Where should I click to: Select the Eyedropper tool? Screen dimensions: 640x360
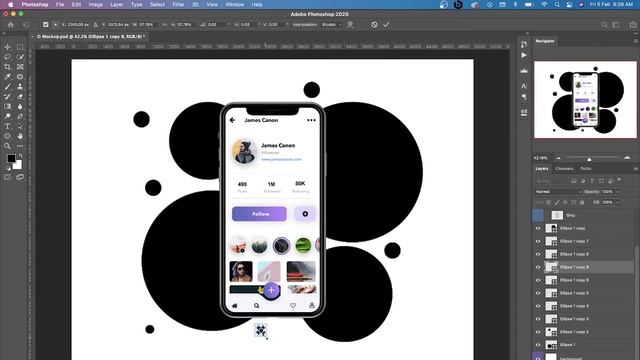pos(7,77)
